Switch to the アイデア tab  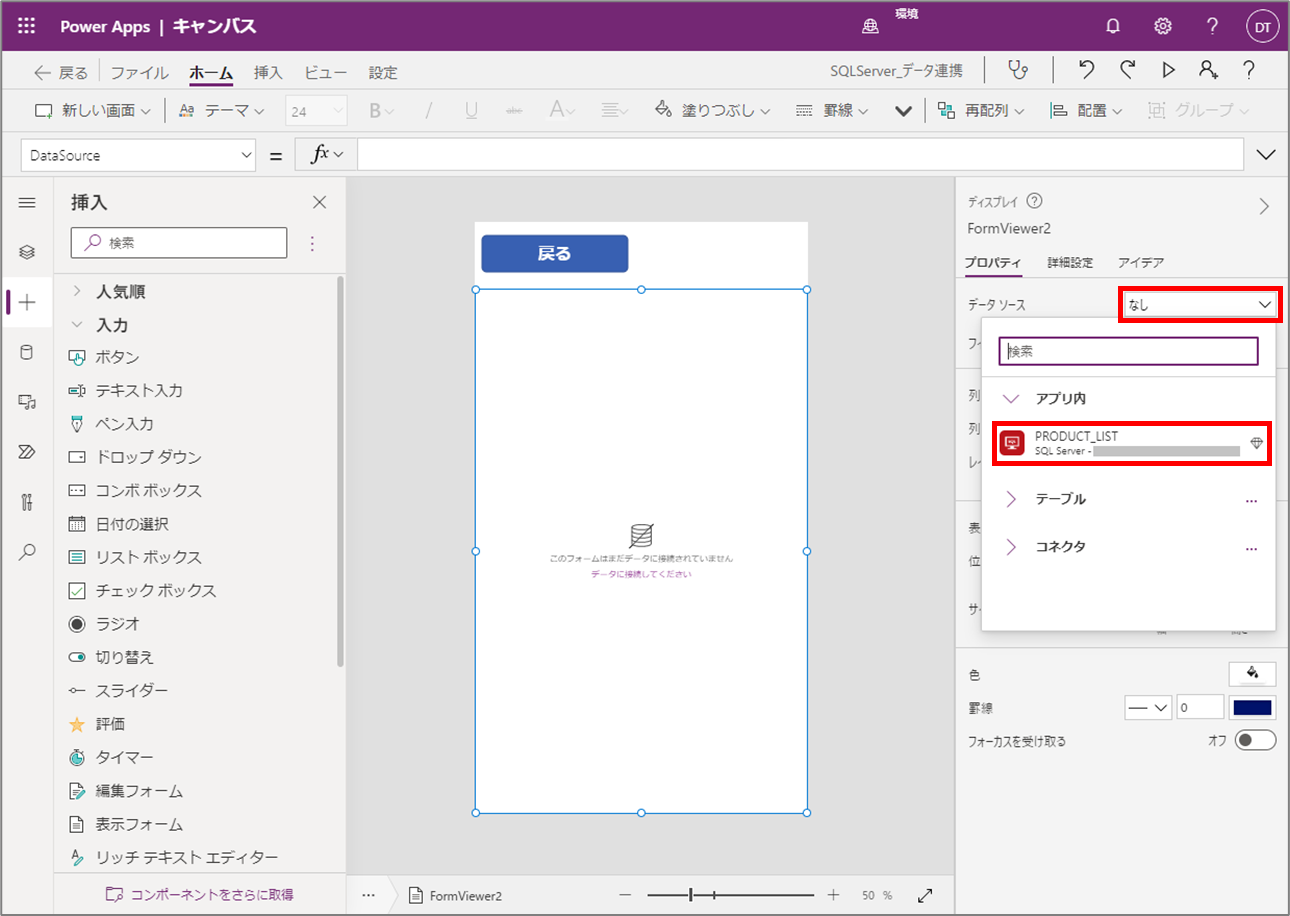pos(1141,263)
